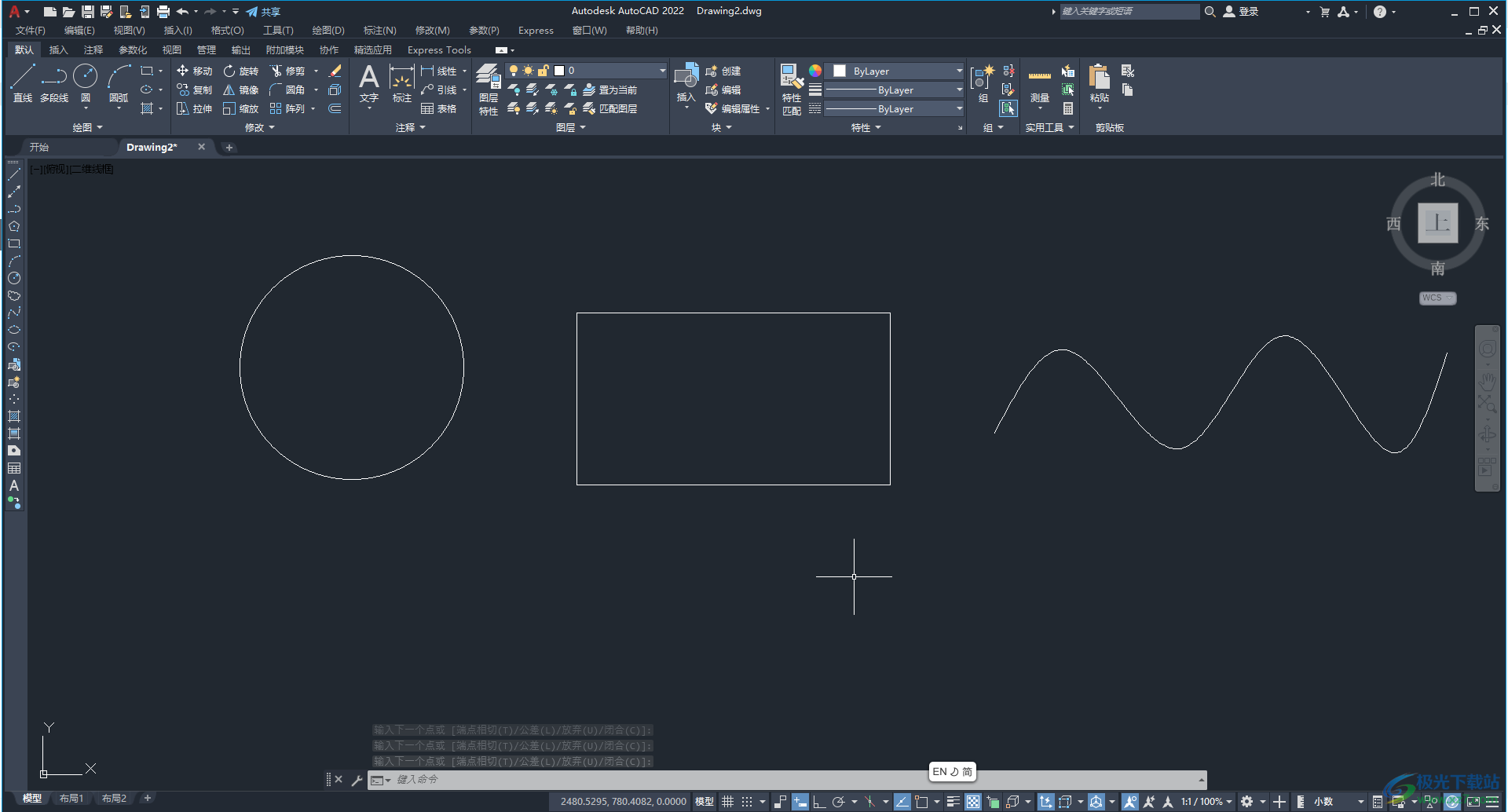Viewport: 1508px width, 812px height.
Task: Insert a Table (表格)
Action: [438, 108]
